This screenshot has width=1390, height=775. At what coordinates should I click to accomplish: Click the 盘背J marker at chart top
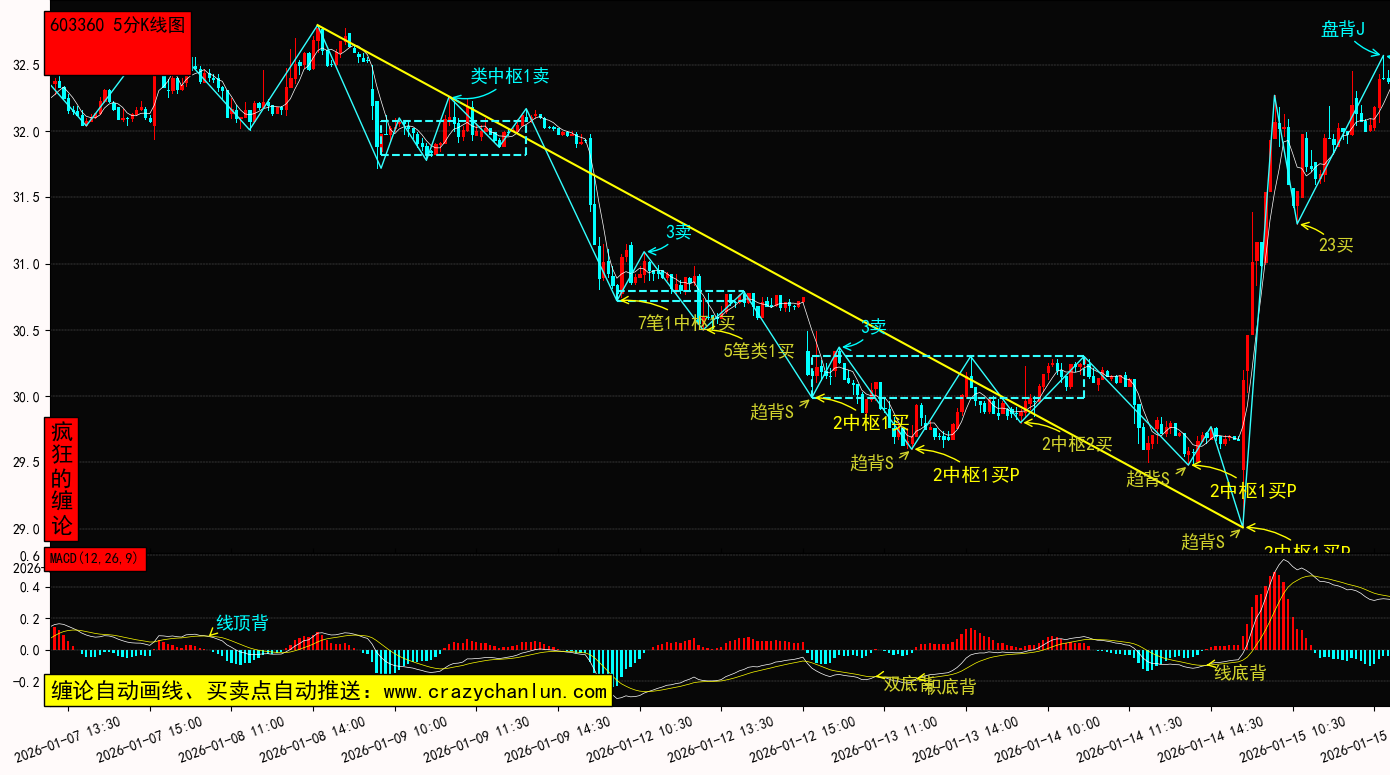coord(1343,30)
